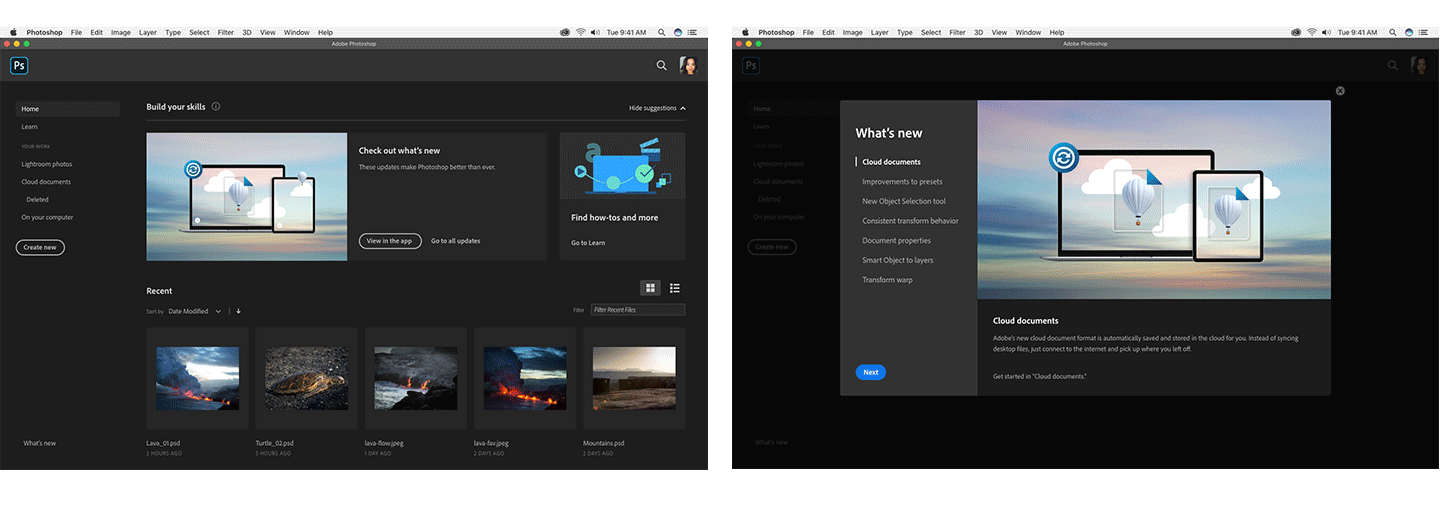Collapse suggestions with Hide suggestions chevron

point(683,108)
